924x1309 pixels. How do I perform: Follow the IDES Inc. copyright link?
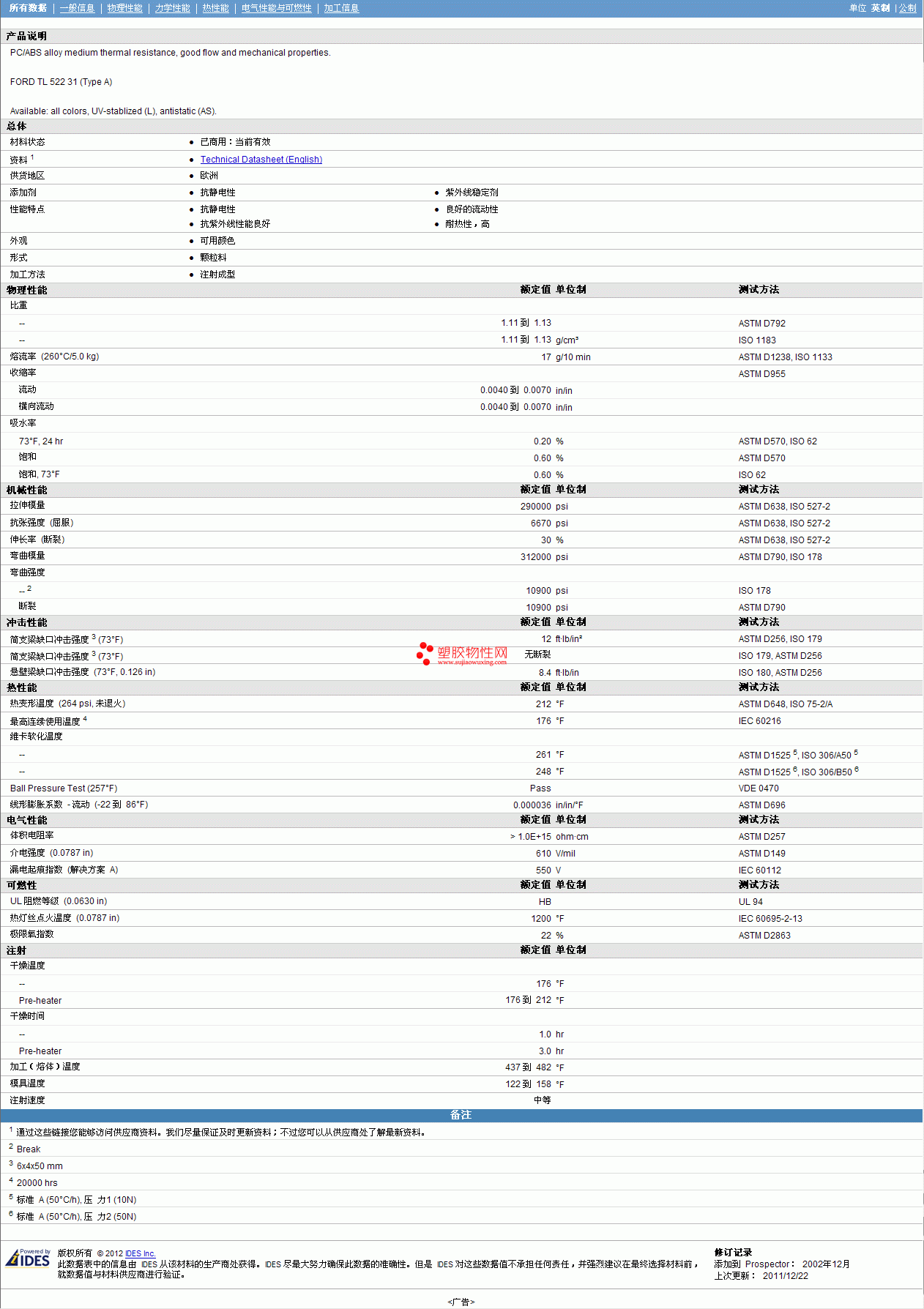(x=141, y=1253)
